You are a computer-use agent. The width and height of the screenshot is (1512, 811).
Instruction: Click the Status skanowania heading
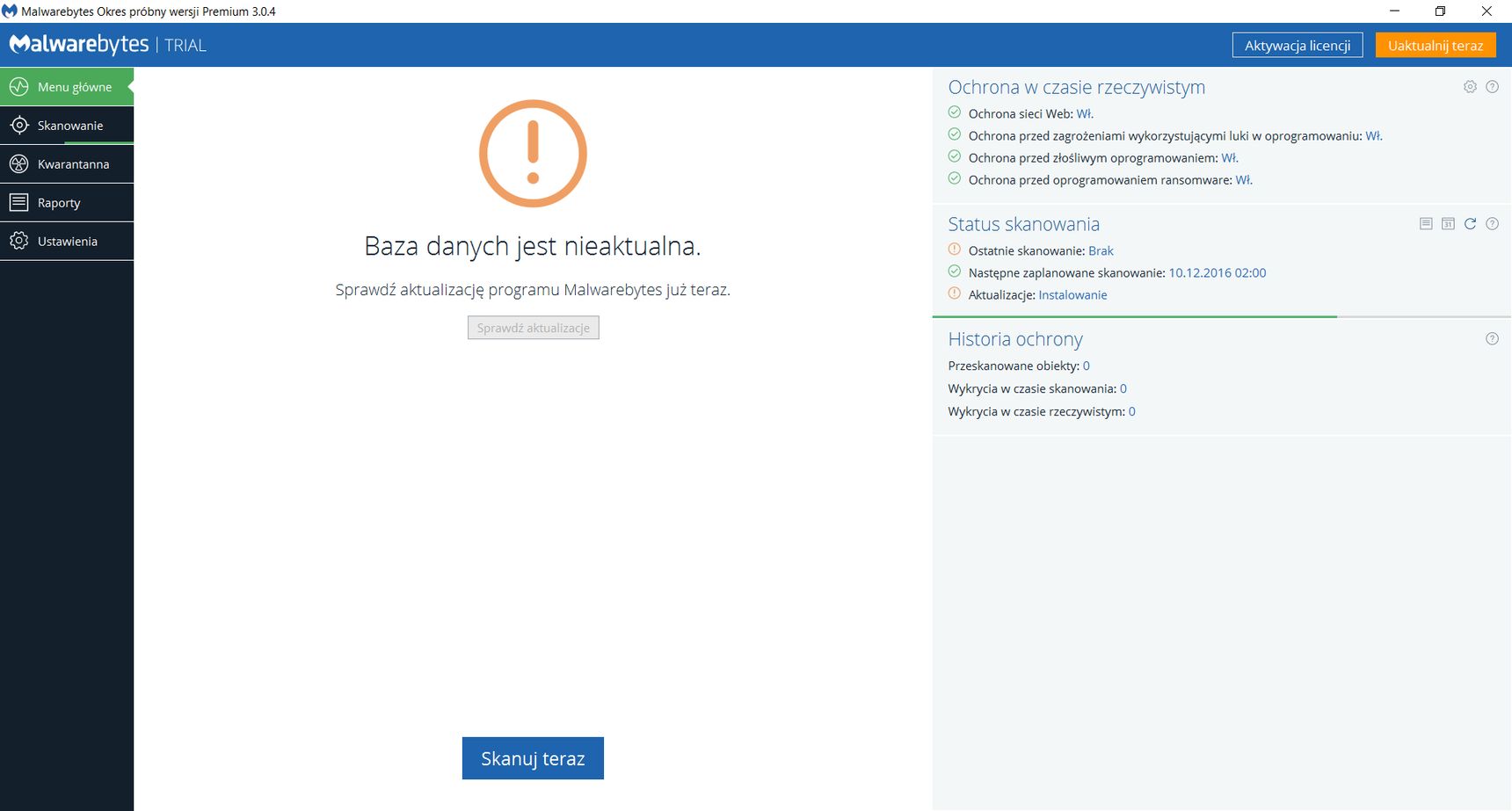click(1024, 224)
